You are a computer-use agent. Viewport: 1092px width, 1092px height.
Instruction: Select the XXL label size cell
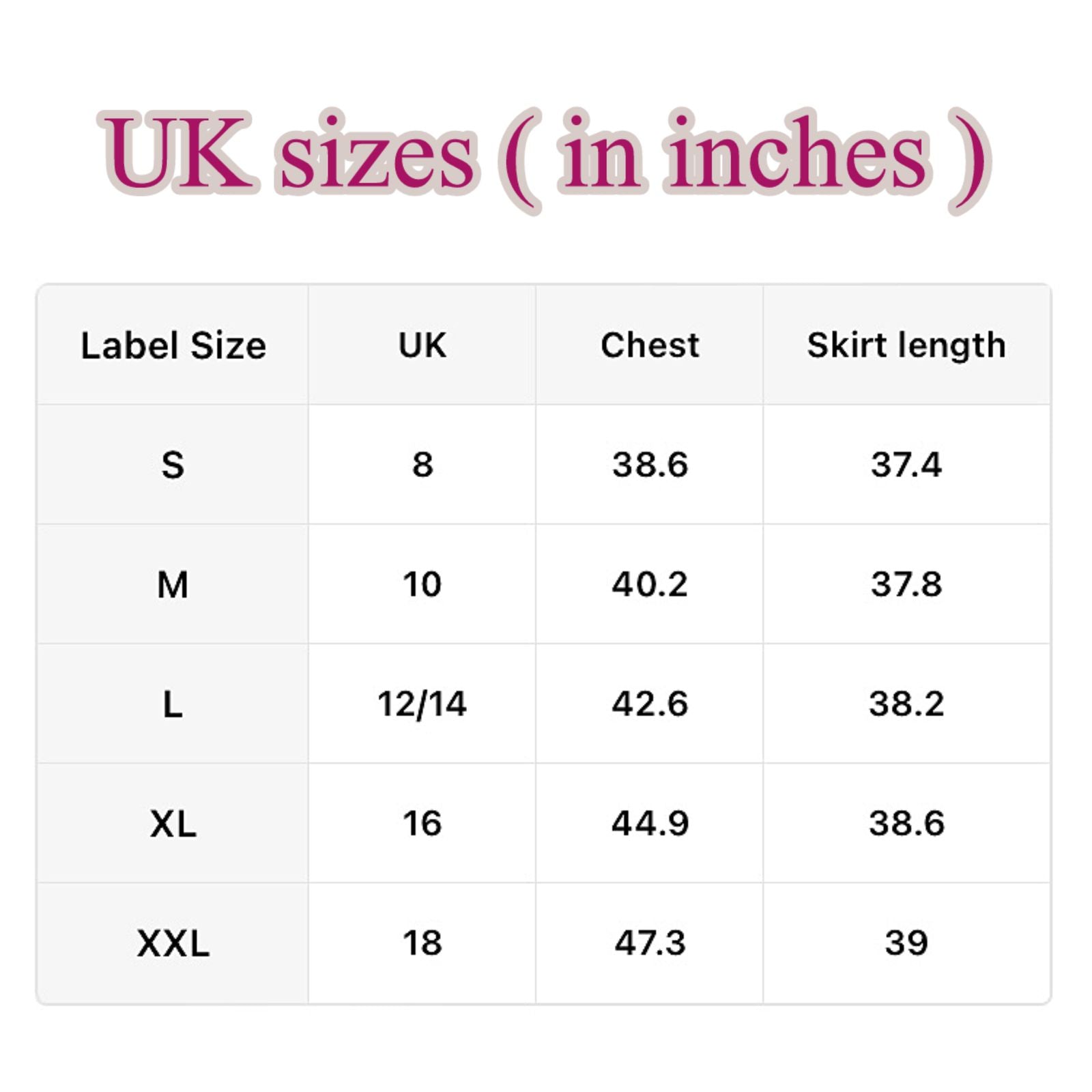point(173,943)
